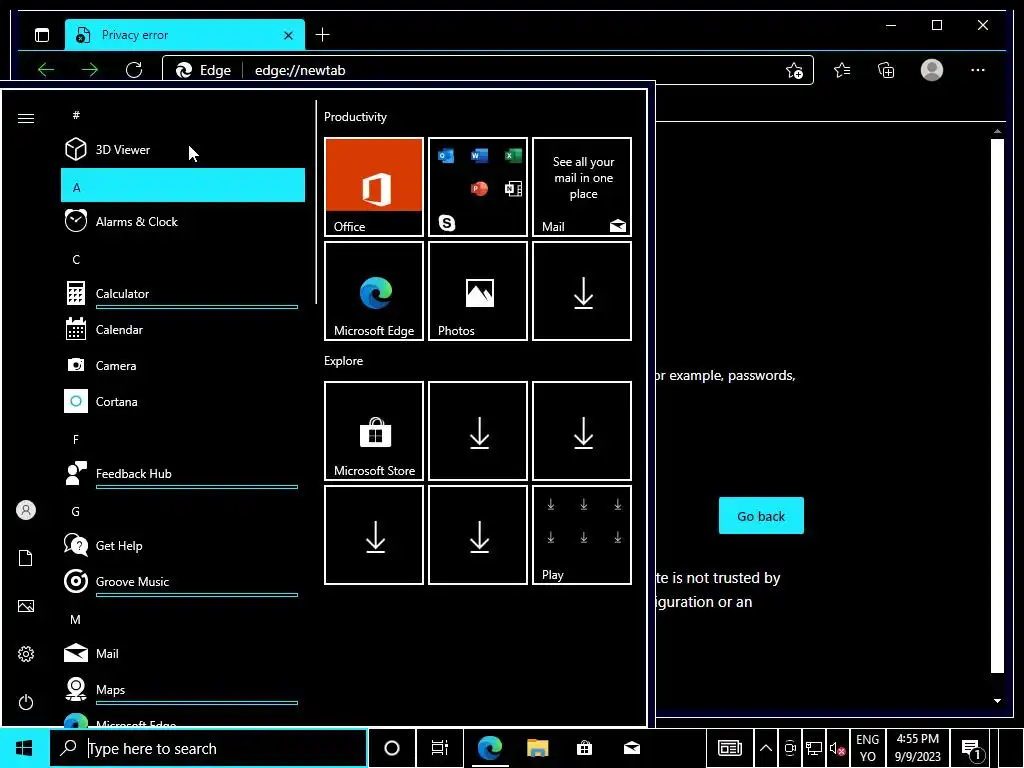Click the taskbar search box
The width and height of the screenshot is (1024, 768).
209,748
